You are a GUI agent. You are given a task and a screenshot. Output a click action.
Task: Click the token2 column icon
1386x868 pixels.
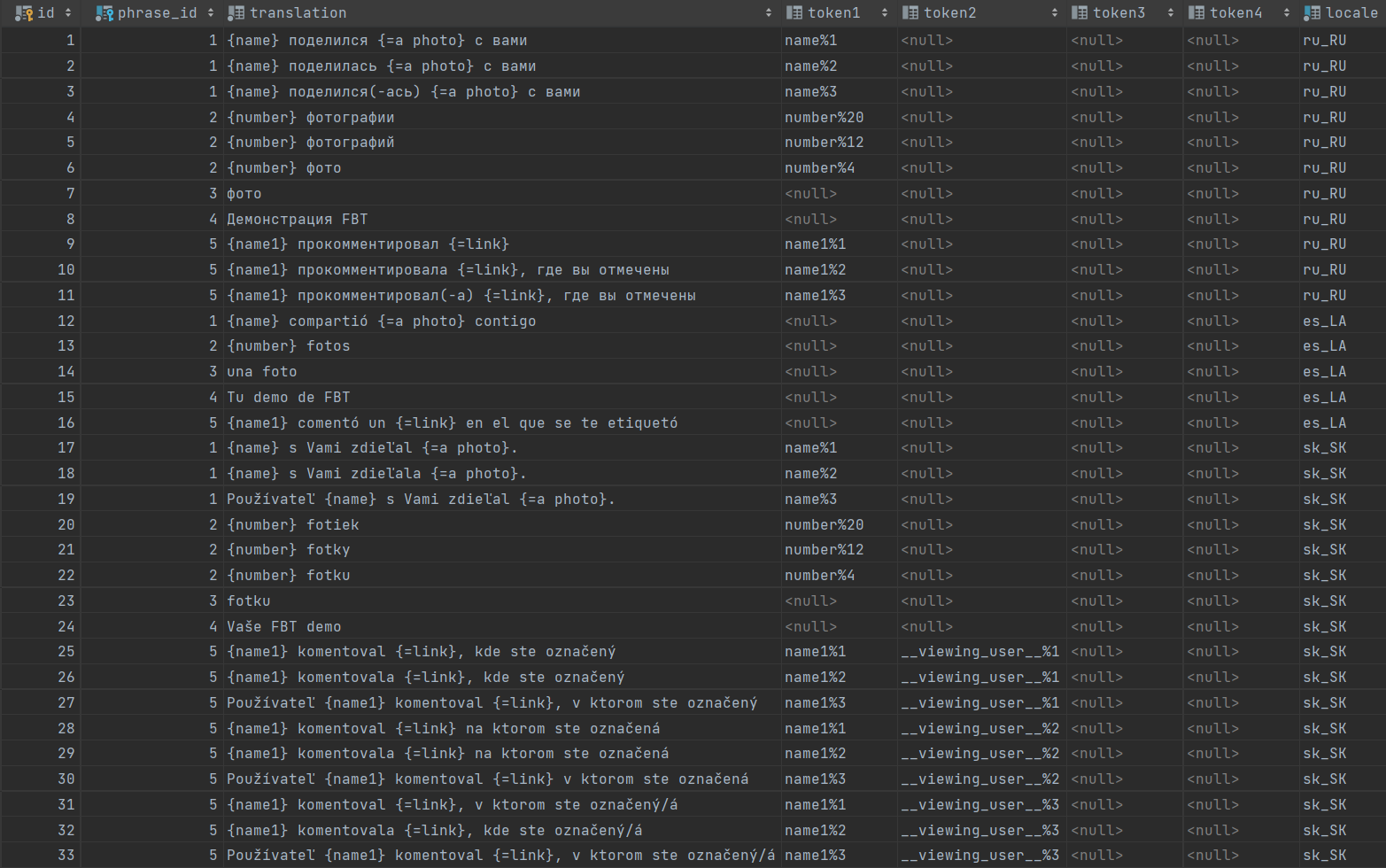(x=910, y=13)
